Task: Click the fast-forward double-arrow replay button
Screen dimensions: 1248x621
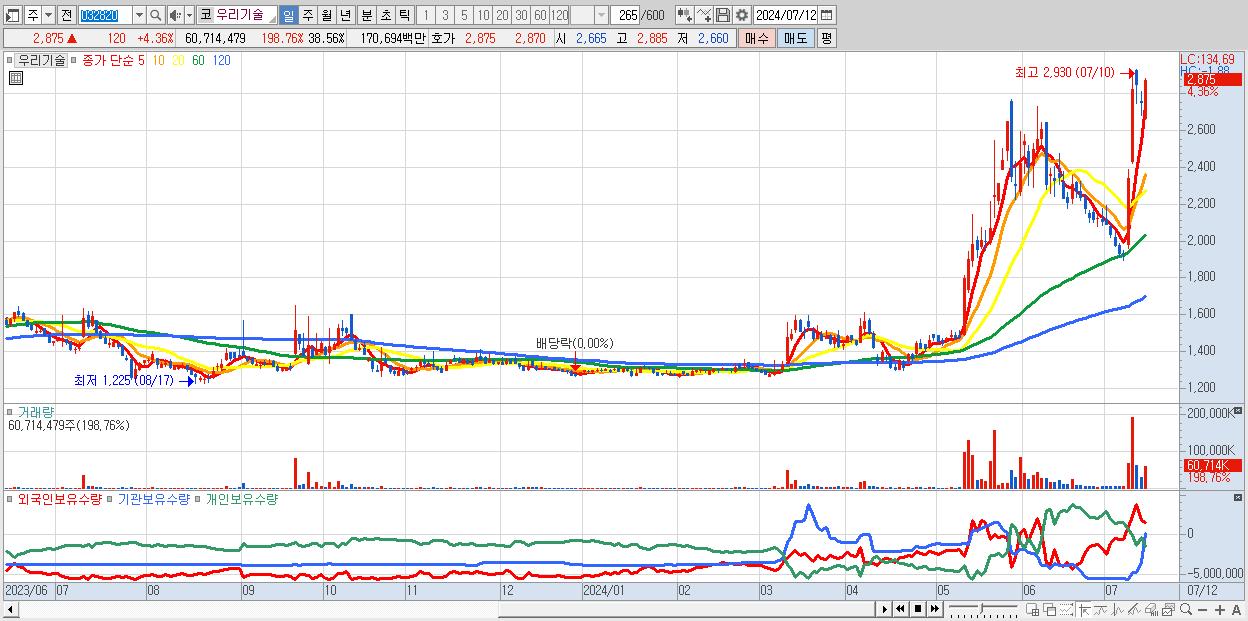Action: 935,609
